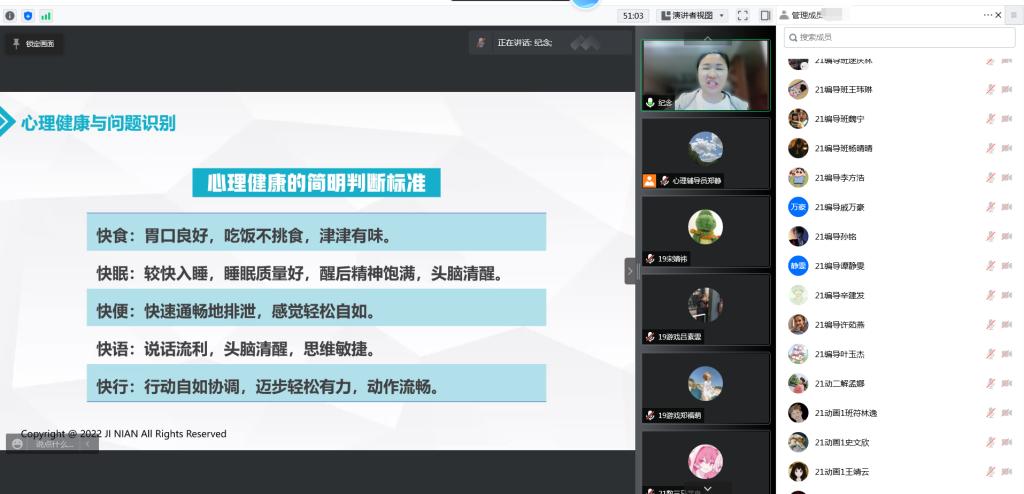Check the green network signal icon
Image resolution: width=1024 pixels, height=494 pixels.
click(x=46, y=16)
